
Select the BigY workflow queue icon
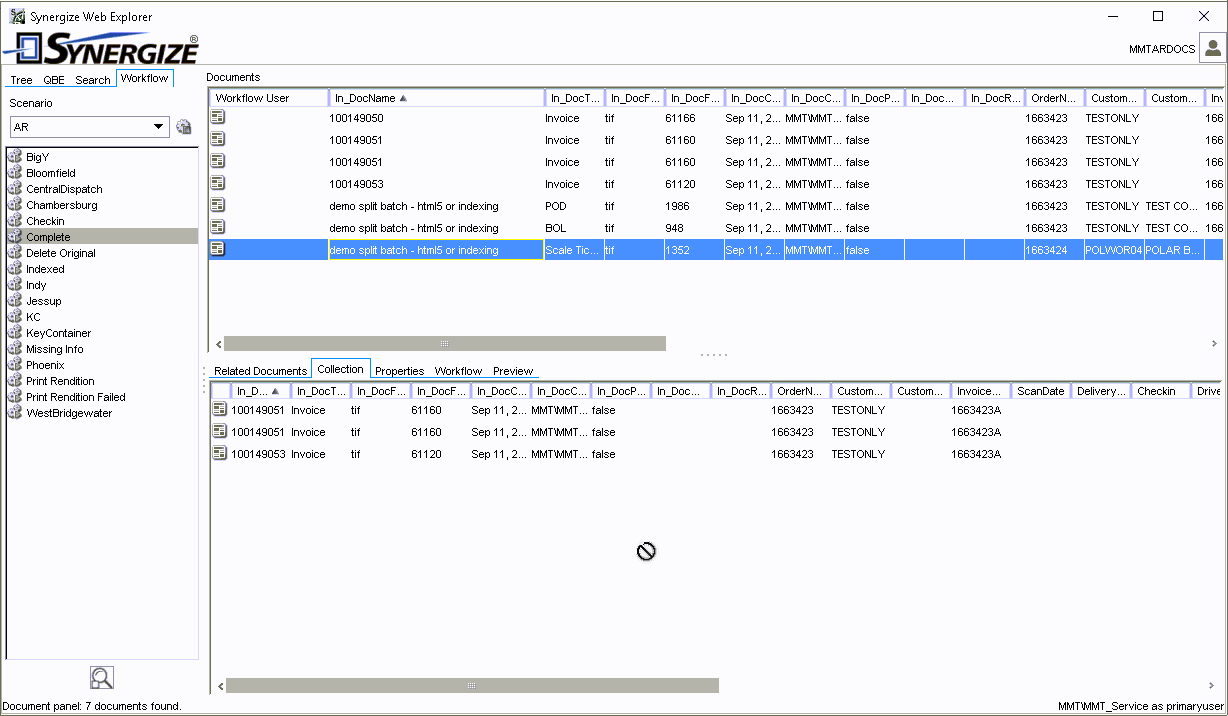15,157
